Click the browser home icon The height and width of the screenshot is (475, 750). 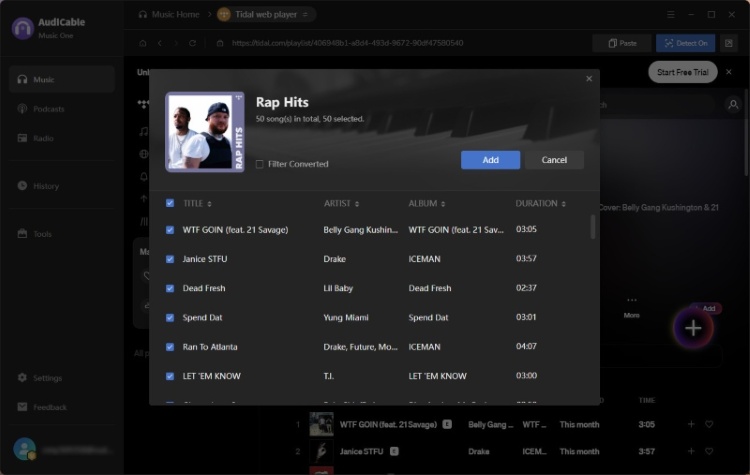143,43
